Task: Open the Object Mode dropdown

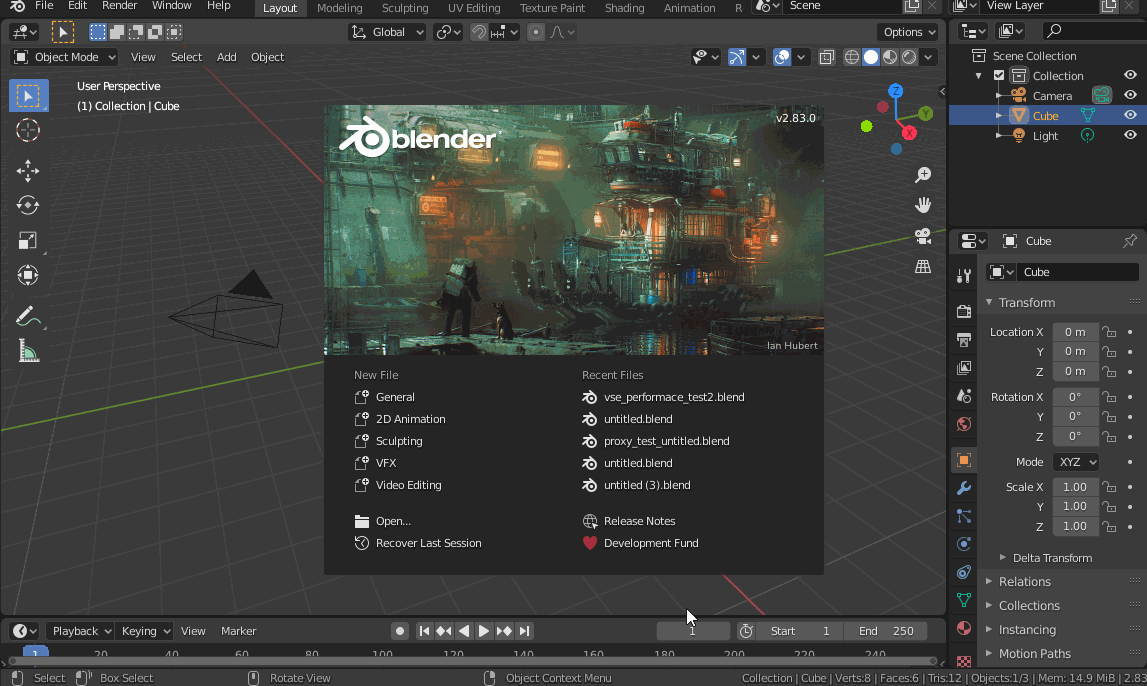Action: [x=65, y=57]
